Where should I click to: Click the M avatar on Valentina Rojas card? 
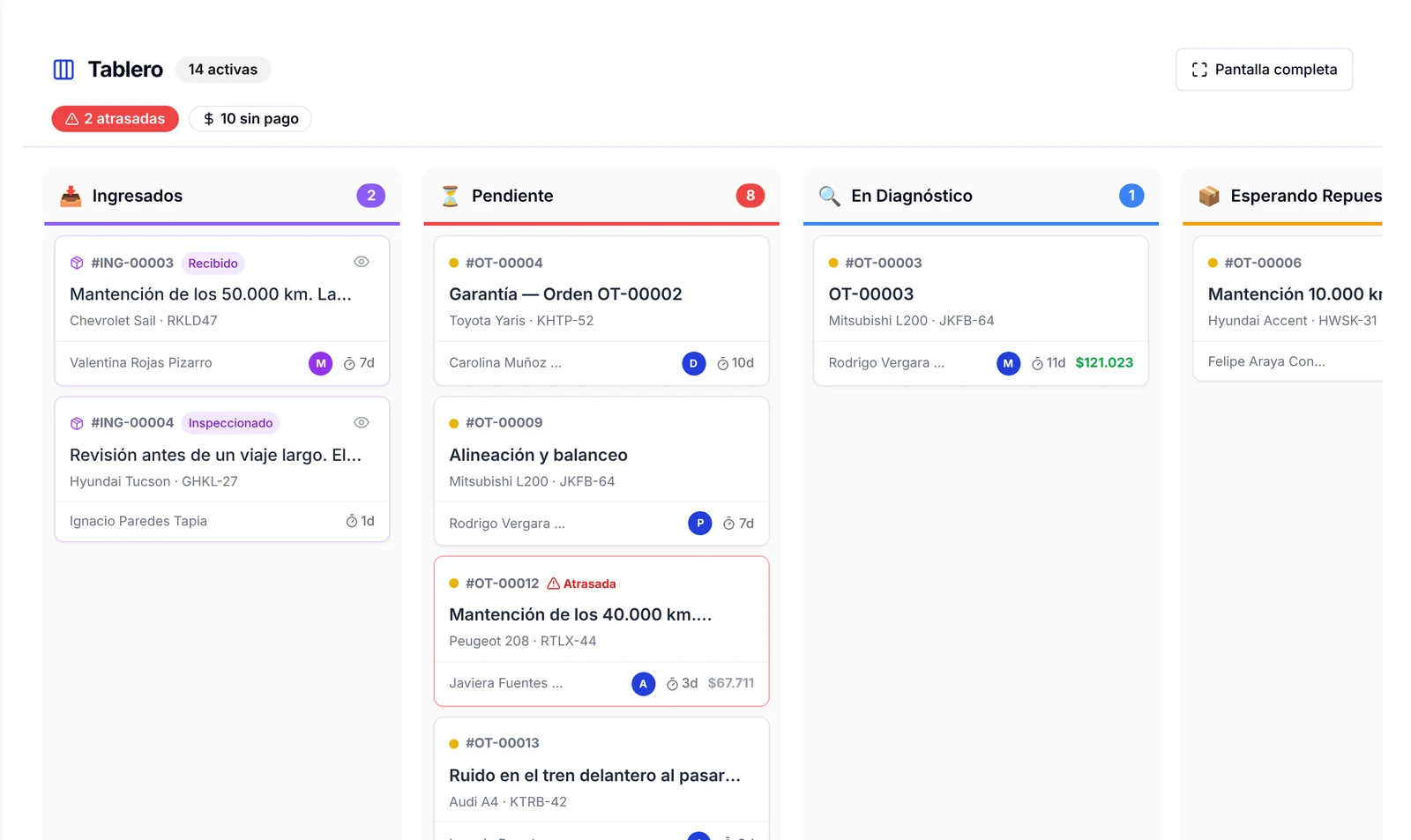tap(320, 363)
